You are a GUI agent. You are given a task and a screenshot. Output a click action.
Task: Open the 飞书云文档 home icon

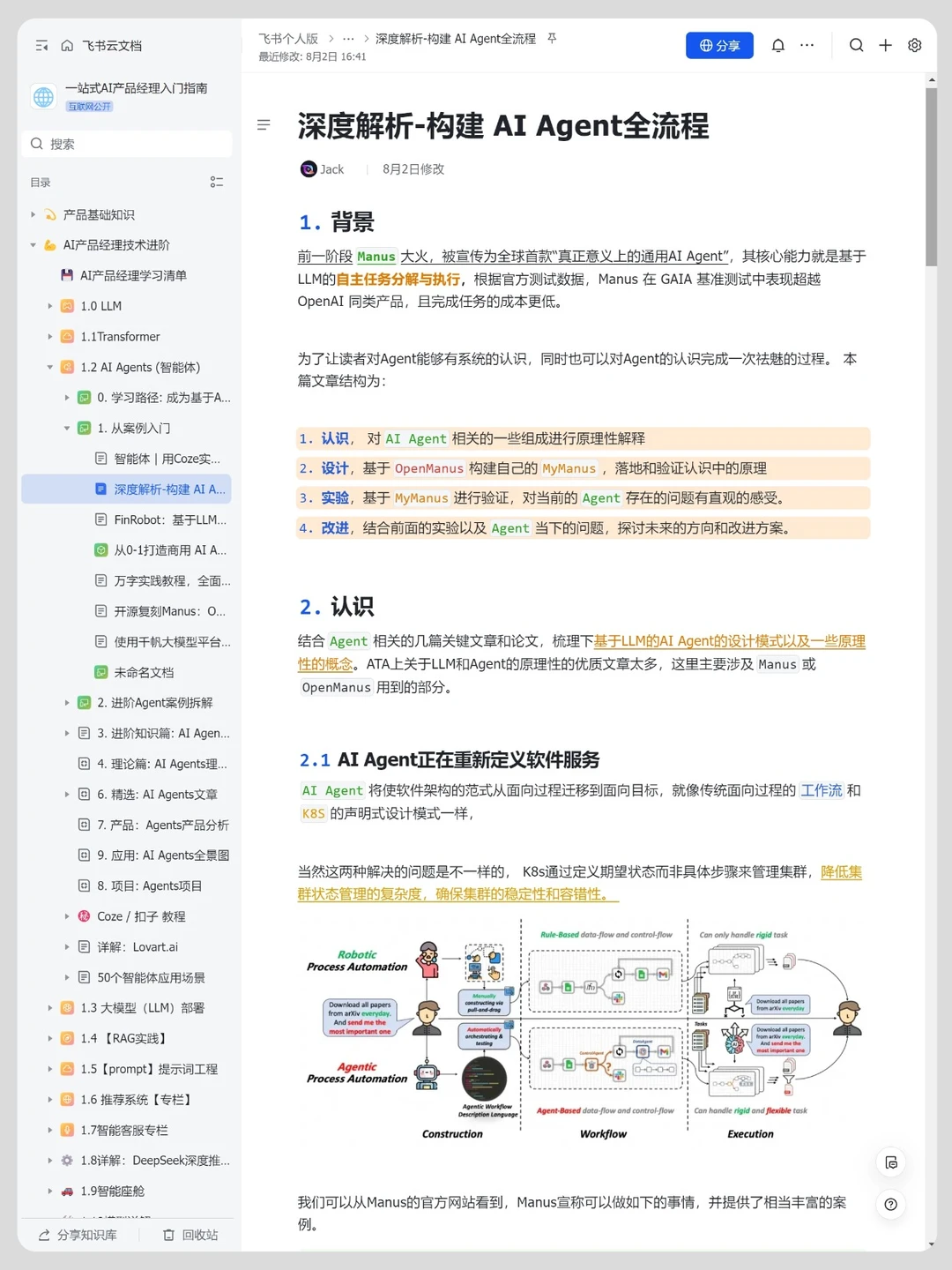click(x=67, y=45)
